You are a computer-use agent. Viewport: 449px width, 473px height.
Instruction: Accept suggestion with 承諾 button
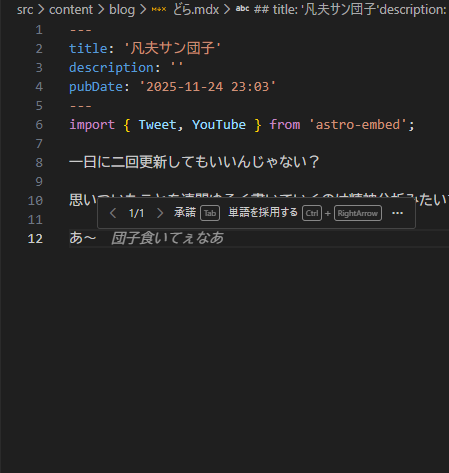[x=185, y=213]
